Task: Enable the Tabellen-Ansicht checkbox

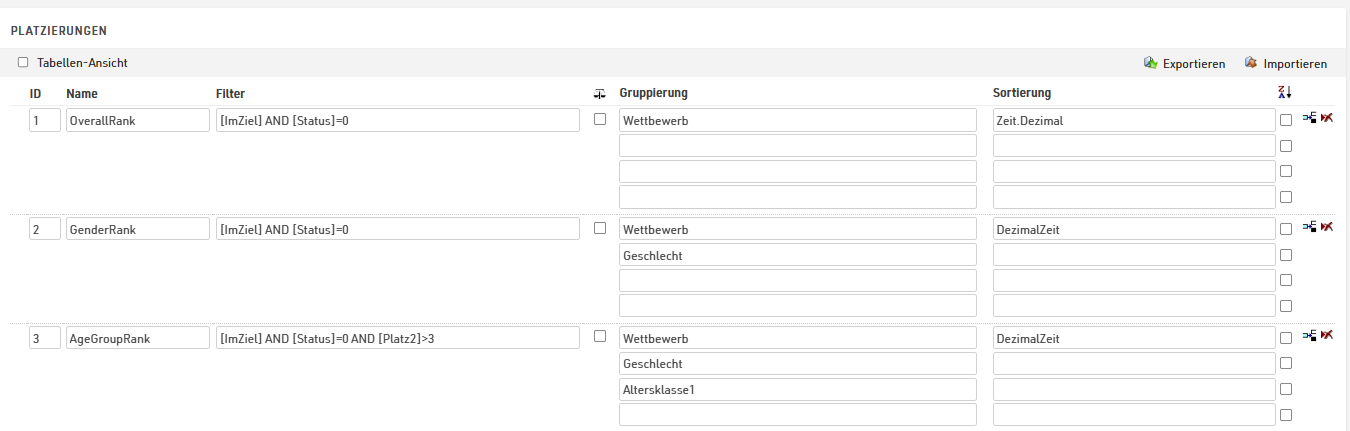Action: (x=23, y=63)
